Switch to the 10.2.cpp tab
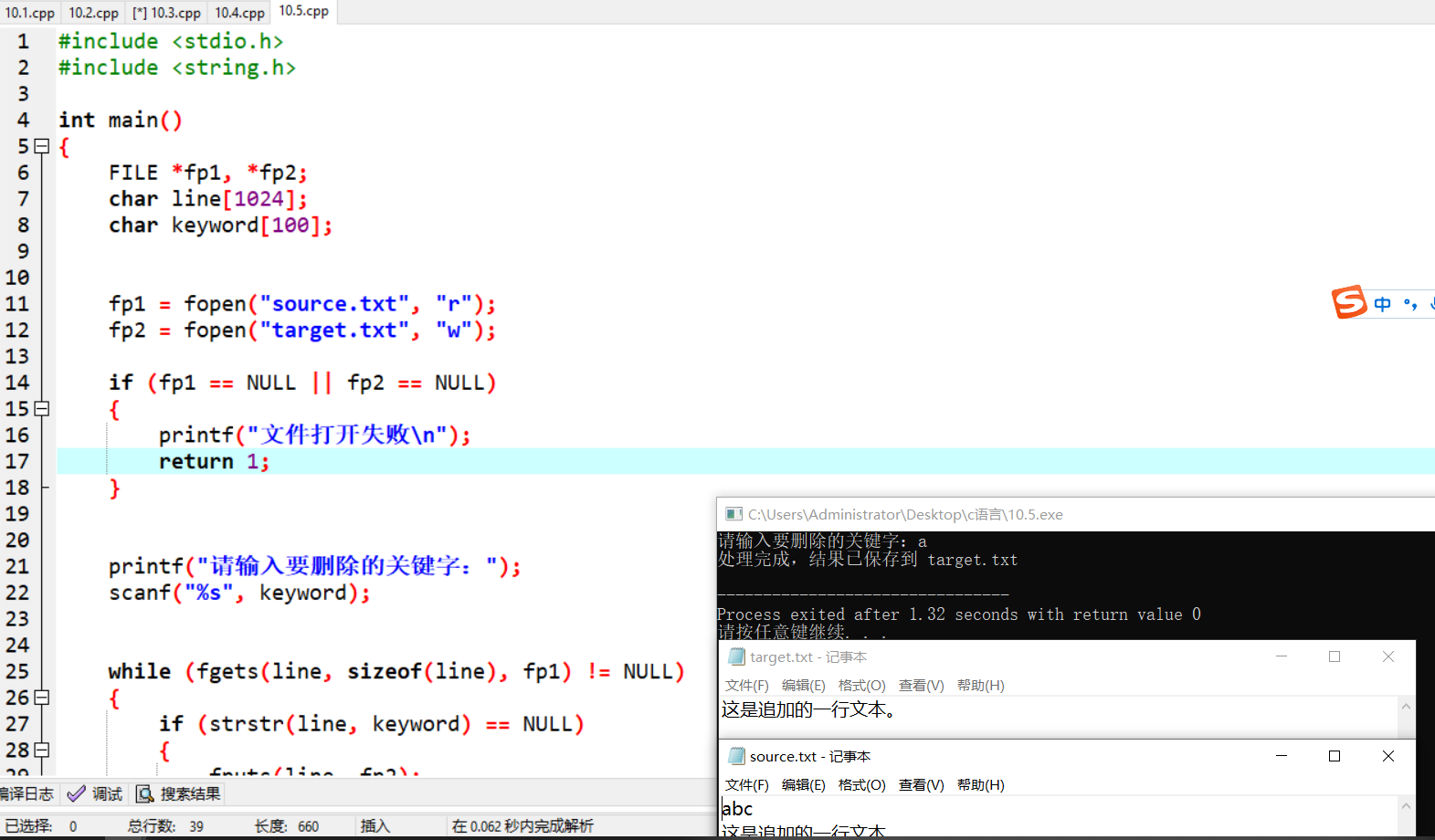Image resolution: width=1435 pixels, height=840 pixels. (x=94, y=13)
